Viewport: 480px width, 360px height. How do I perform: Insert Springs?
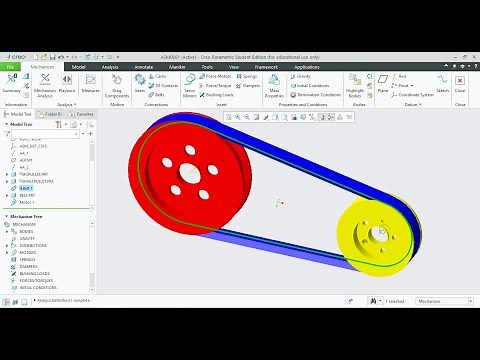(247, 76)
